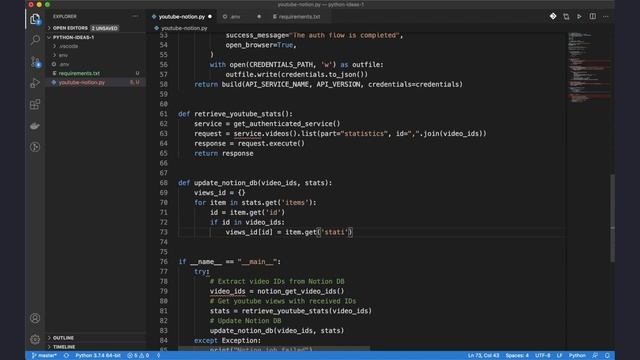
Task: Open Manage gear in activity bar
Action: pos(35,339)
